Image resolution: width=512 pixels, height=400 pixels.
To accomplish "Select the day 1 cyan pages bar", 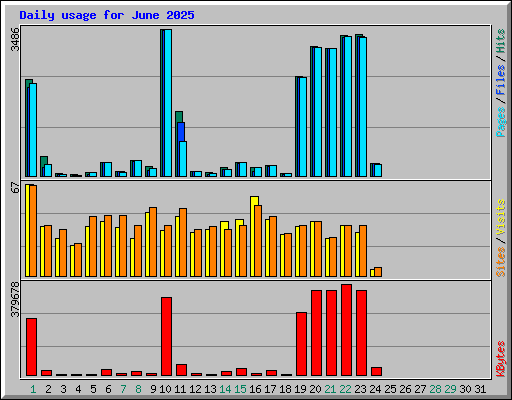I will click(33, 130).
